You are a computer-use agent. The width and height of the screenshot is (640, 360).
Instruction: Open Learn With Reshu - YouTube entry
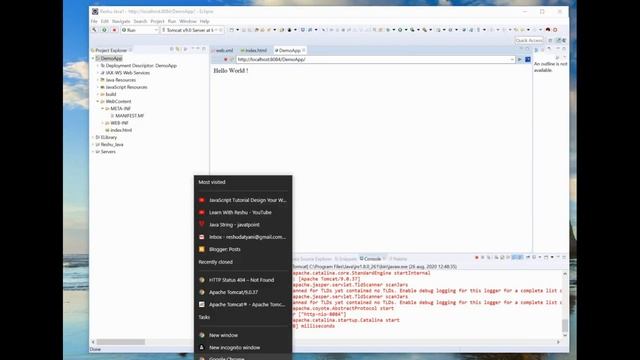[x=243, y=213]
